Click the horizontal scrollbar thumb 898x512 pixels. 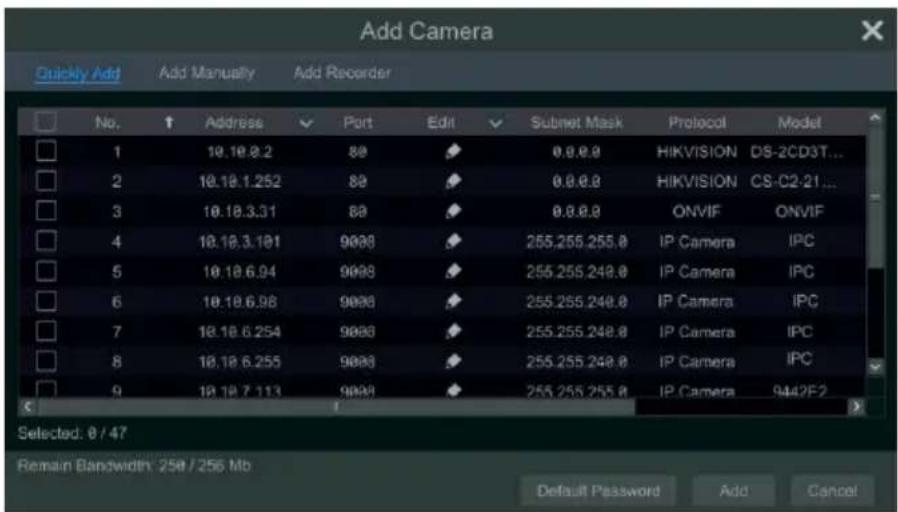click(x=336, y=406)
